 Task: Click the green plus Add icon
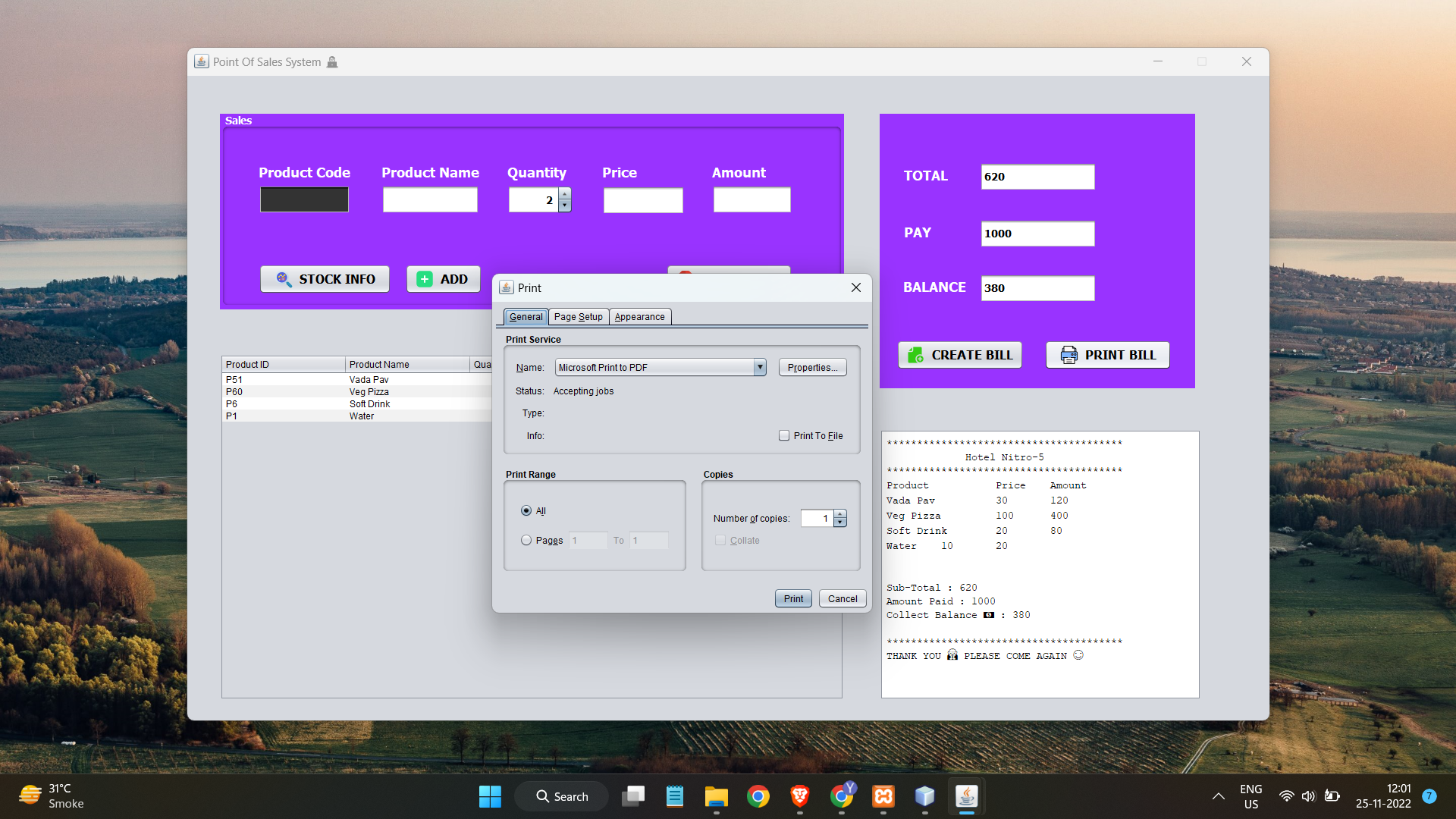point(425,279)
